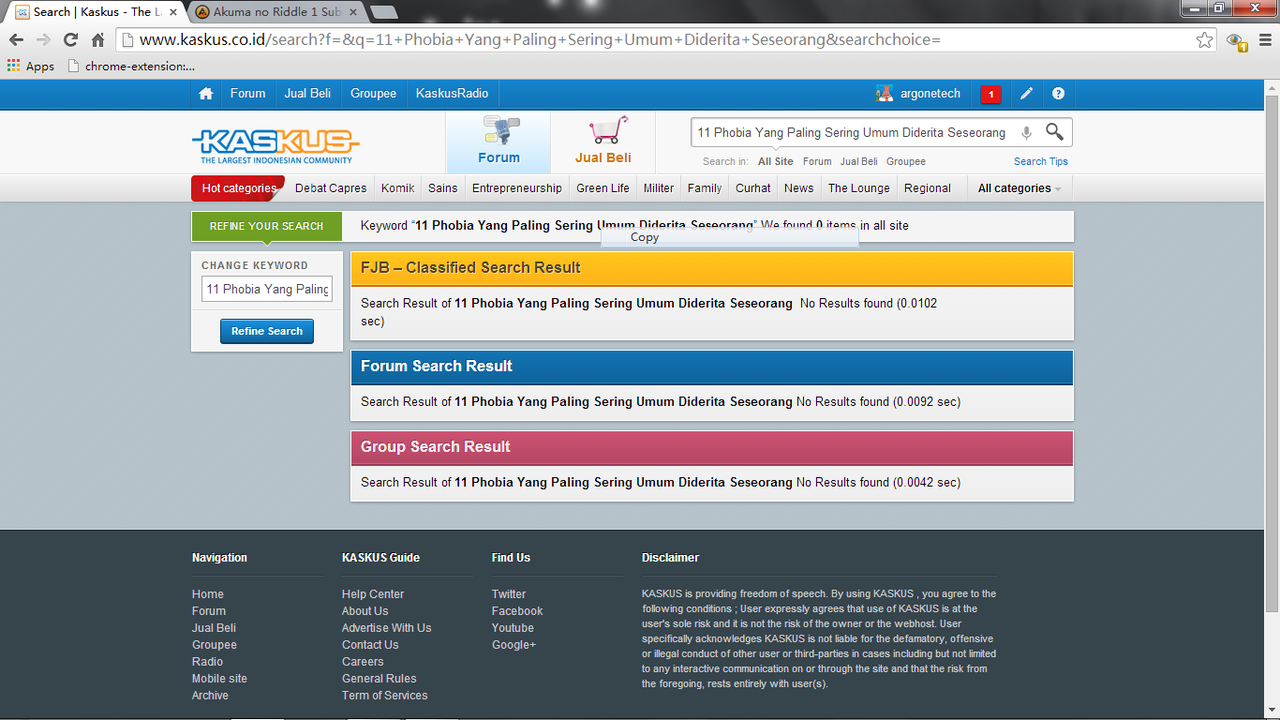Open the Regional category
Viewport: 1280px width, 720px height.
pos(927,188)
